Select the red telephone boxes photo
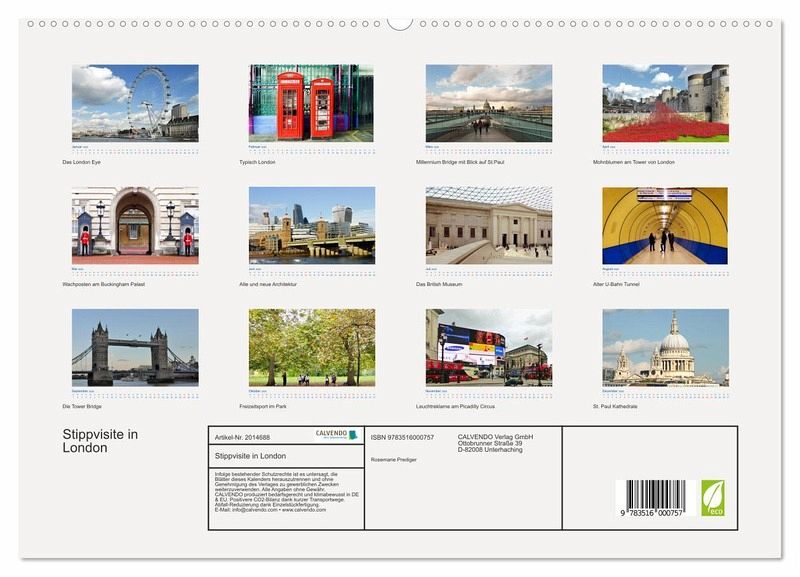 pos(312,103)
